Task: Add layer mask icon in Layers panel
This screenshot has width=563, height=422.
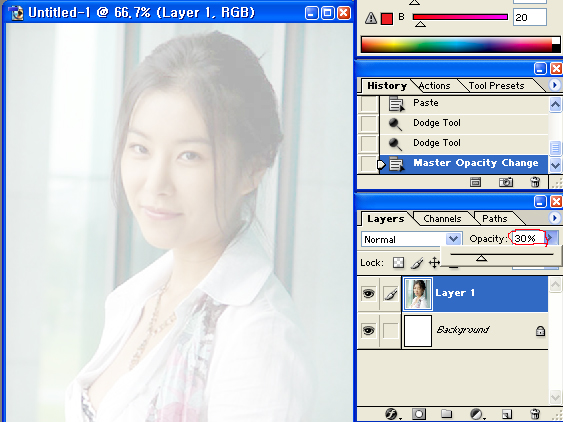Action: click(419, 414)
